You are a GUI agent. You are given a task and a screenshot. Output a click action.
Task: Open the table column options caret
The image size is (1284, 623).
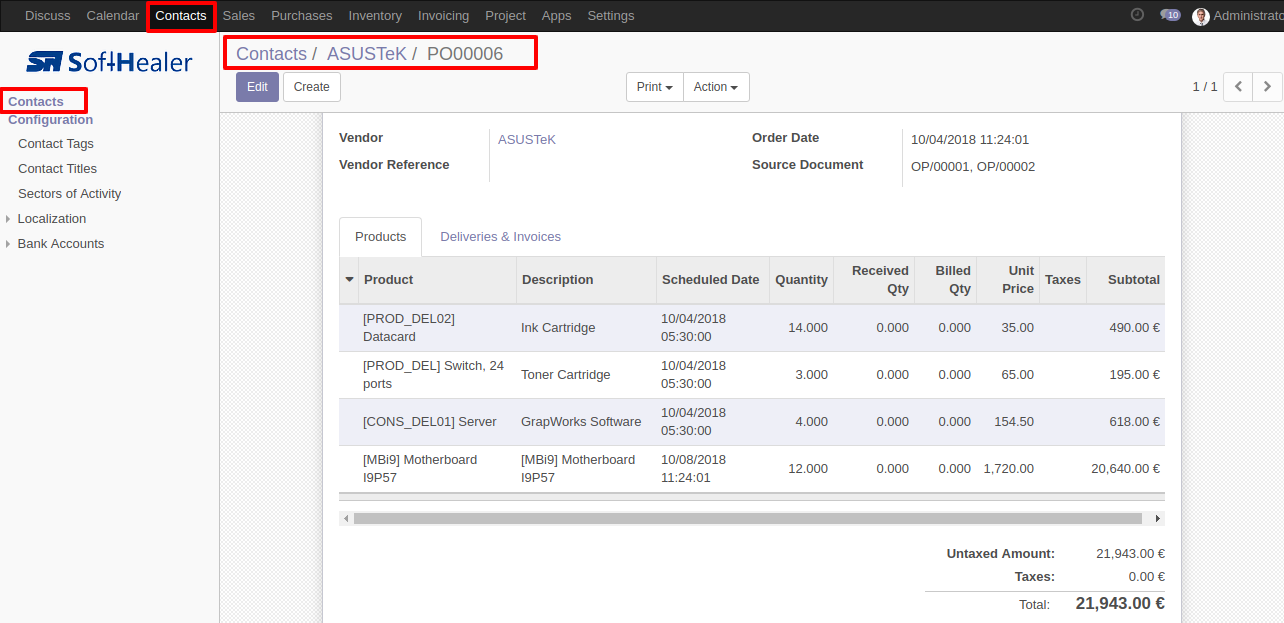click(x=349, y=280)
